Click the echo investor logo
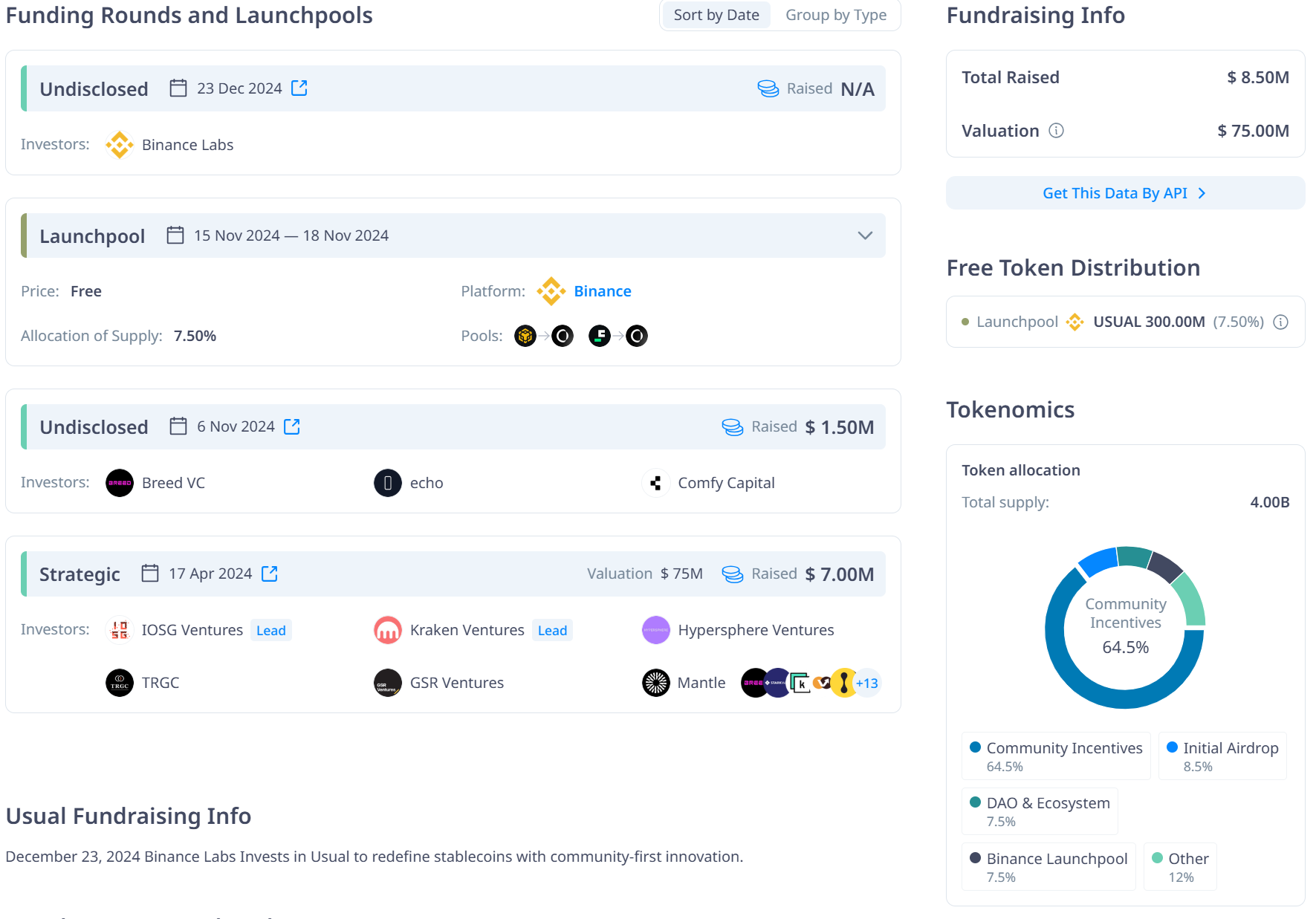 388,483
